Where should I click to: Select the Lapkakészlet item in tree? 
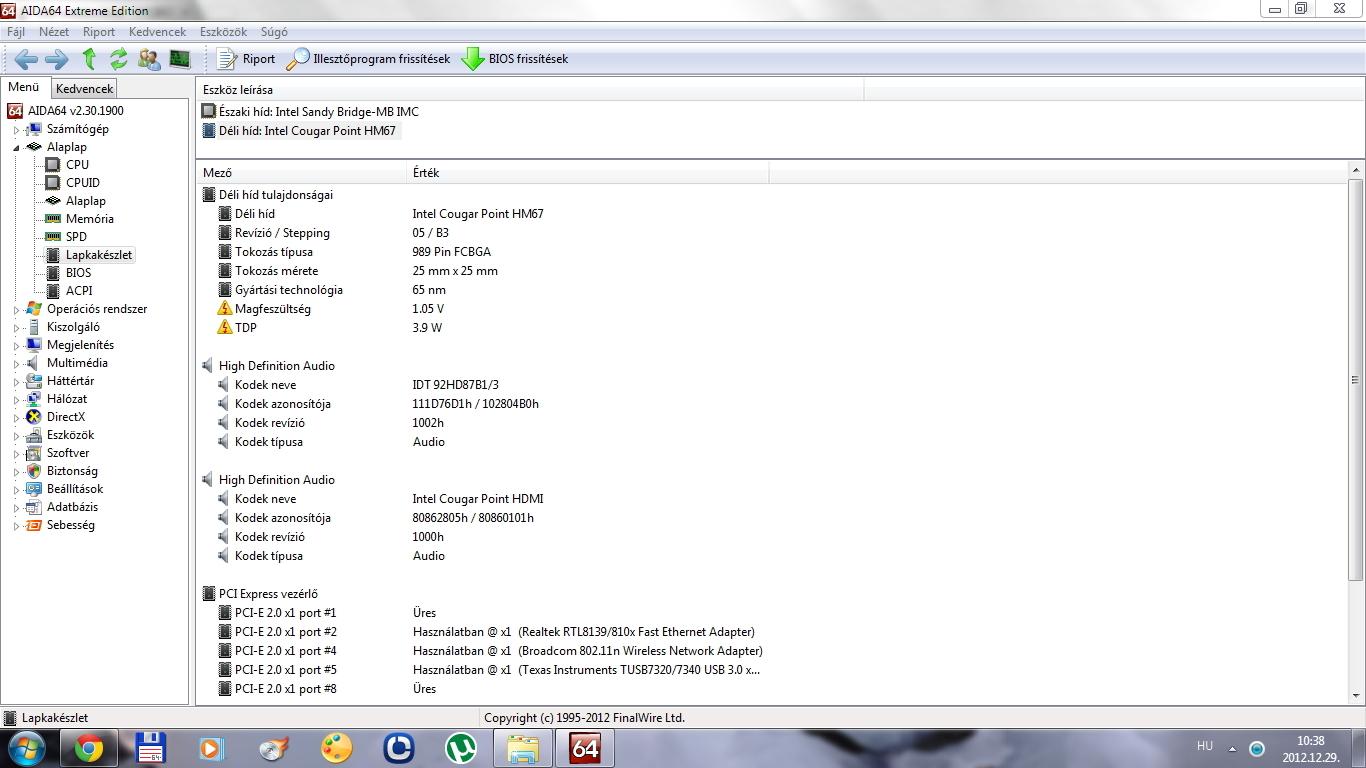click(99, 255)
